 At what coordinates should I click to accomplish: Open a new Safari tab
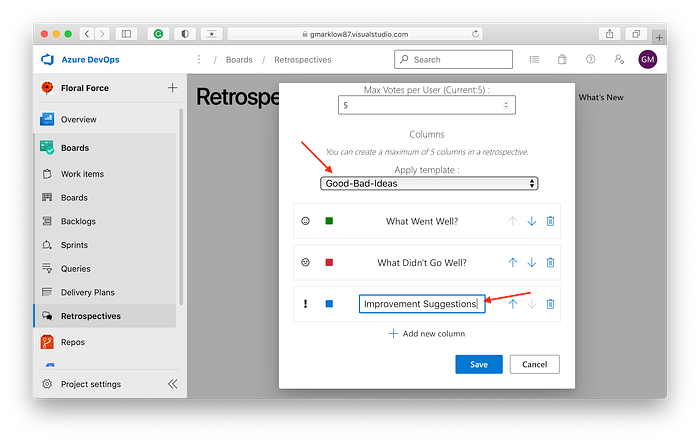click(659, 38)
